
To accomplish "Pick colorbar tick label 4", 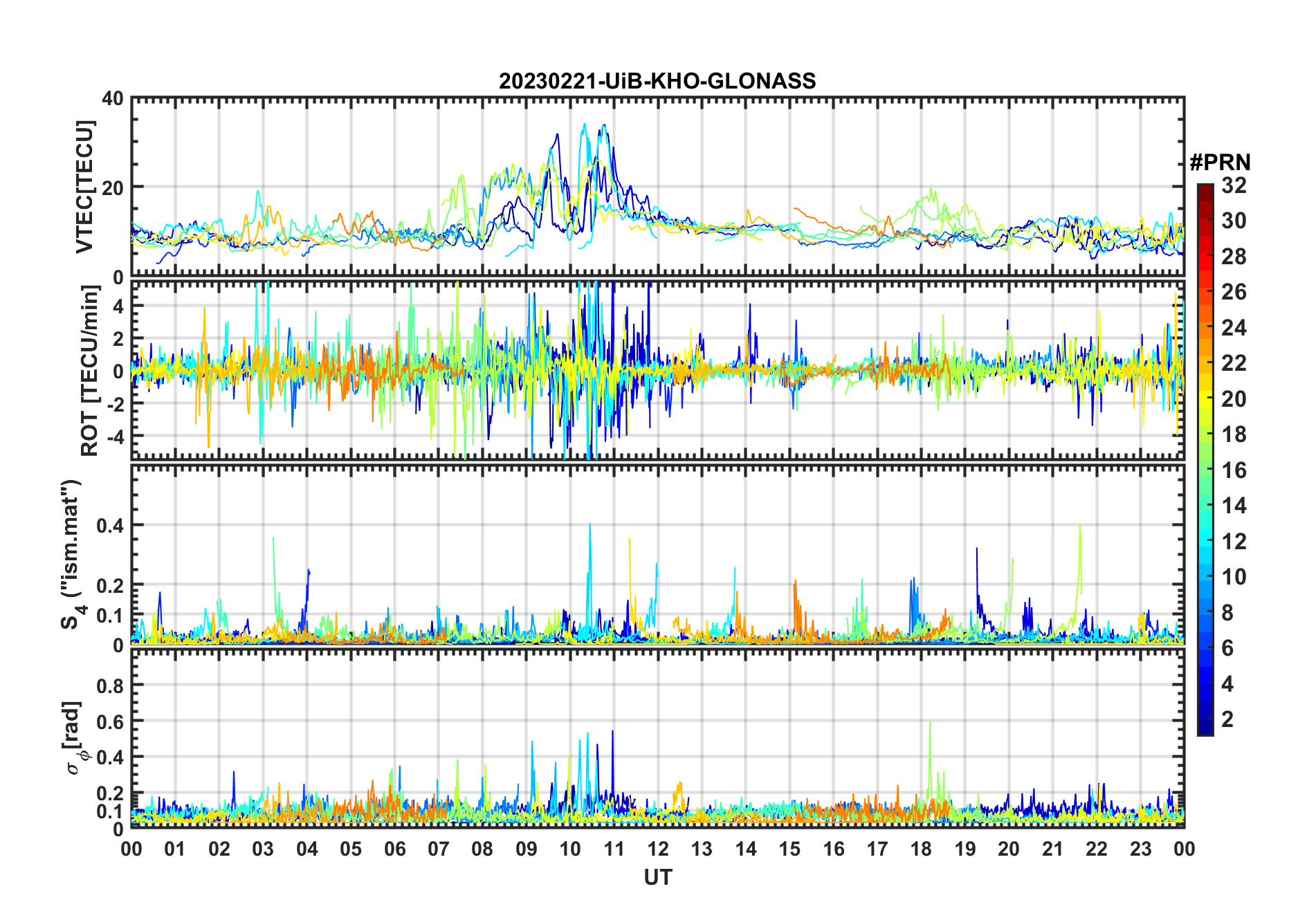I will coord(1227,684).
